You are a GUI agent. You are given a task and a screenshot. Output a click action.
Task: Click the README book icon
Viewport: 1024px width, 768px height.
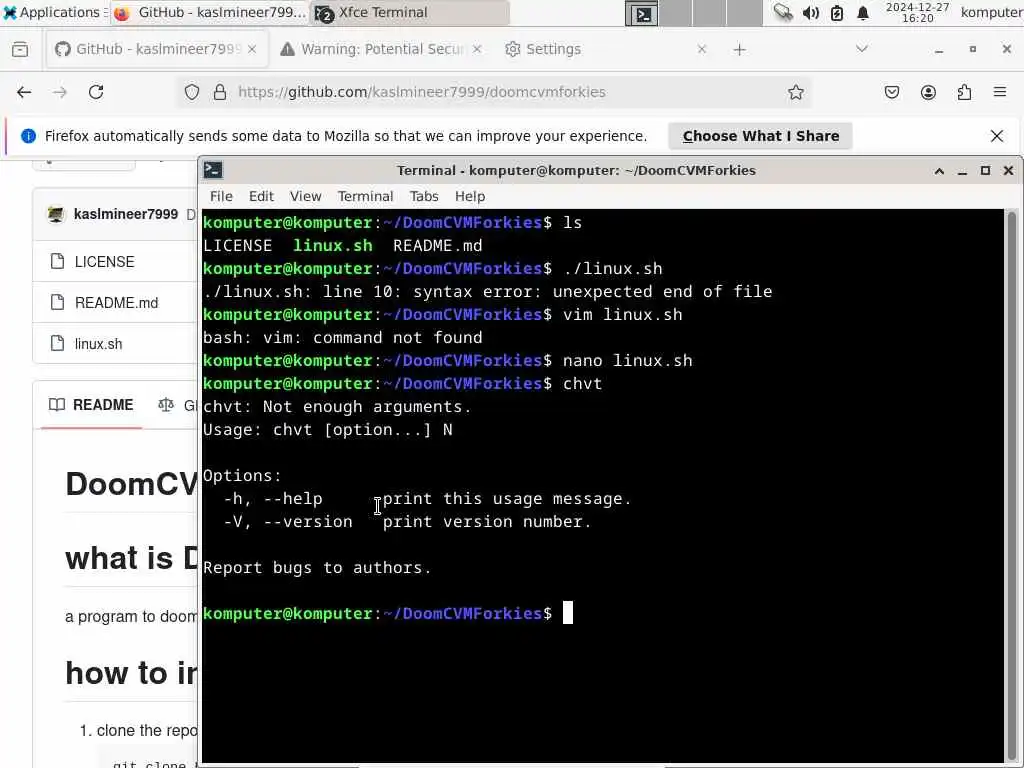point(57,405)
